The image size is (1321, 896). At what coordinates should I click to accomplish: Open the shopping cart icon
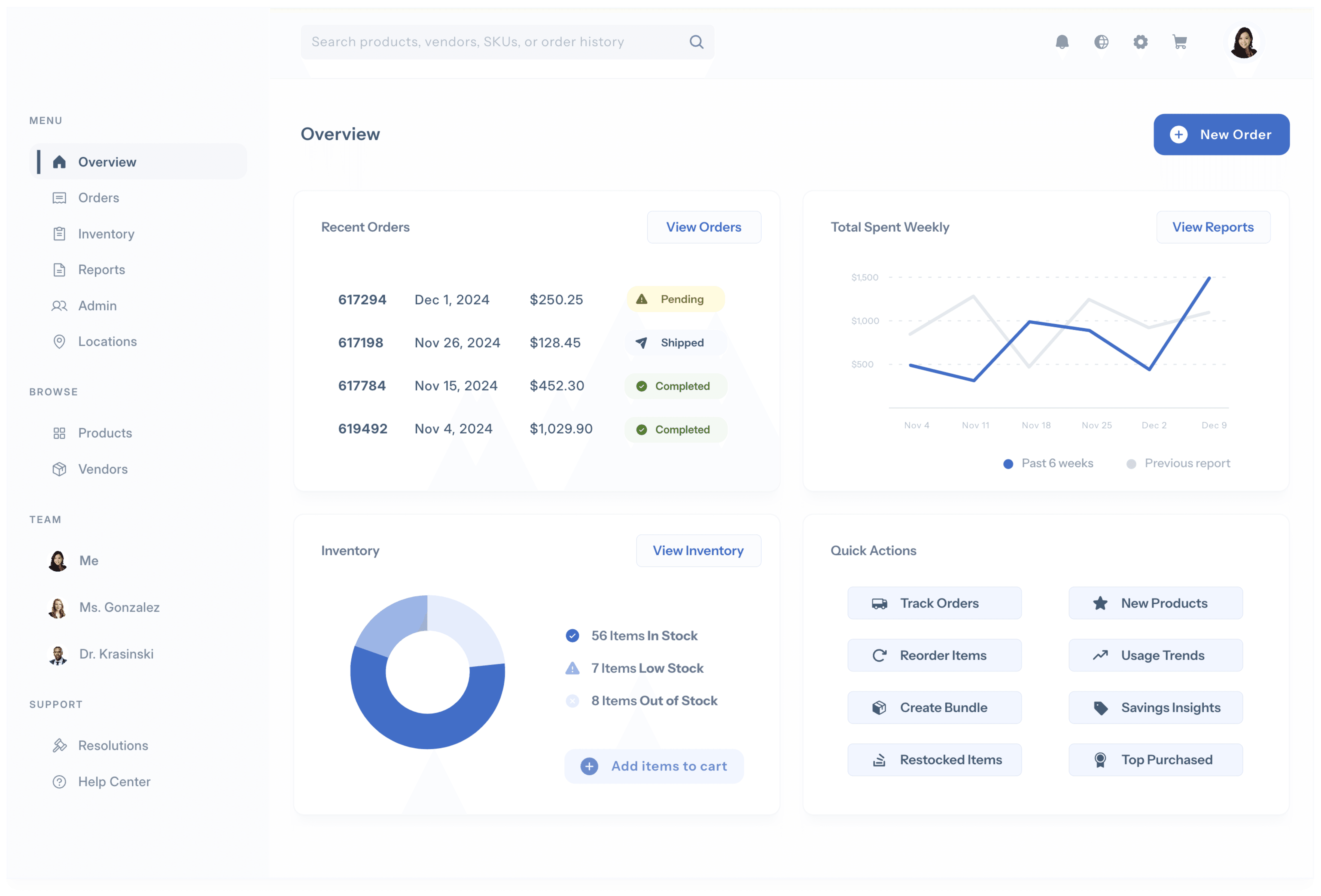coord(1179,42)
